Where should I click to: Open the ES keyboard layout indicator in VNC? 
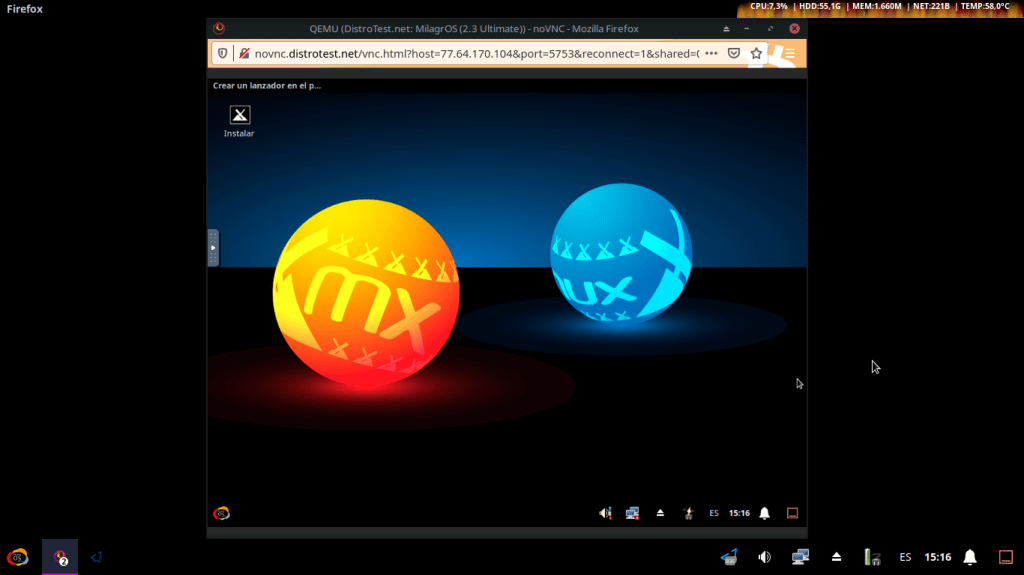tap(714, 513)
